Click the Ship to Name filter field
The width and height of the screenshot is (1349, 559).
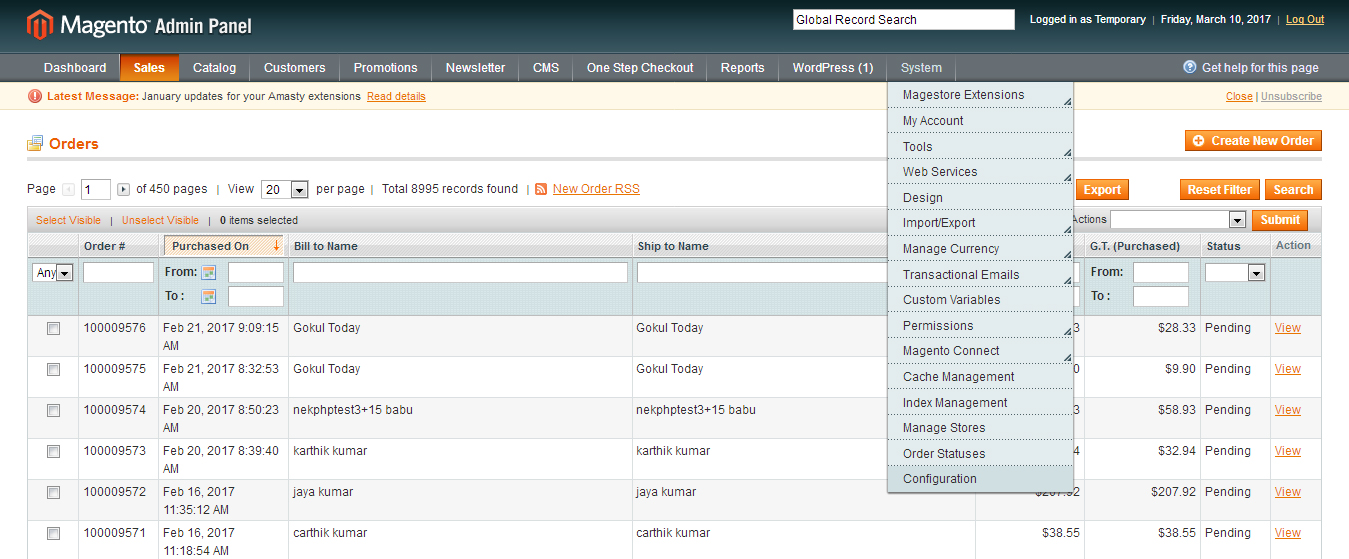coord(763,272)
